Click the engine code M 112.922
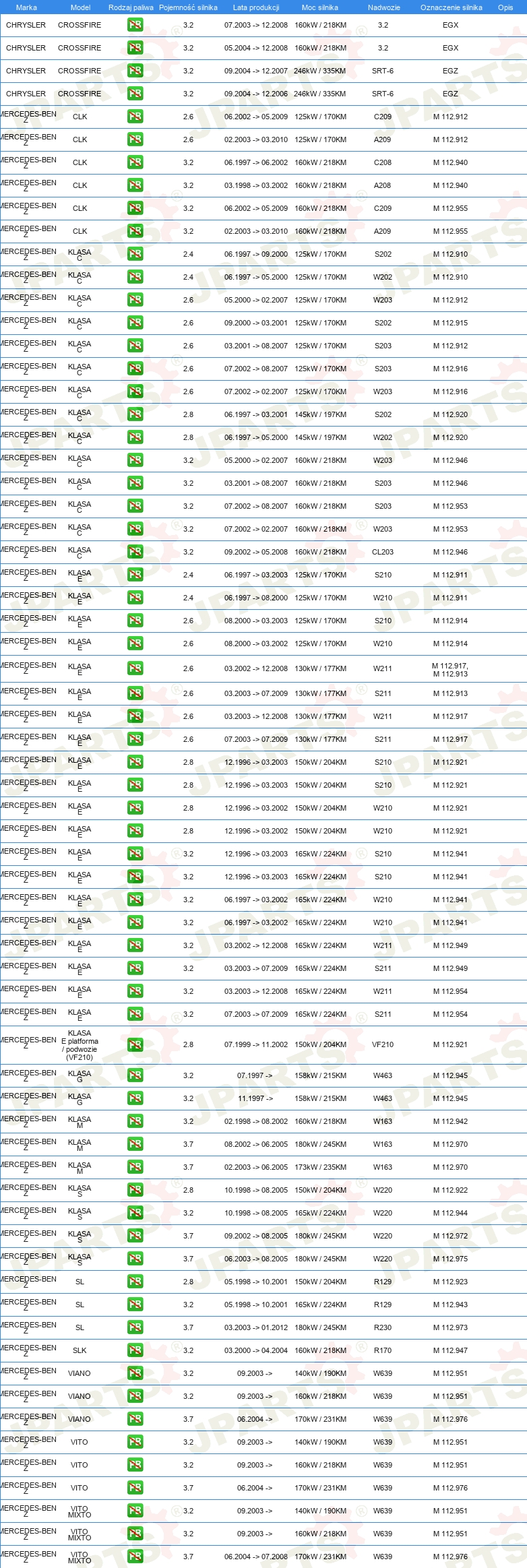 450,1190
